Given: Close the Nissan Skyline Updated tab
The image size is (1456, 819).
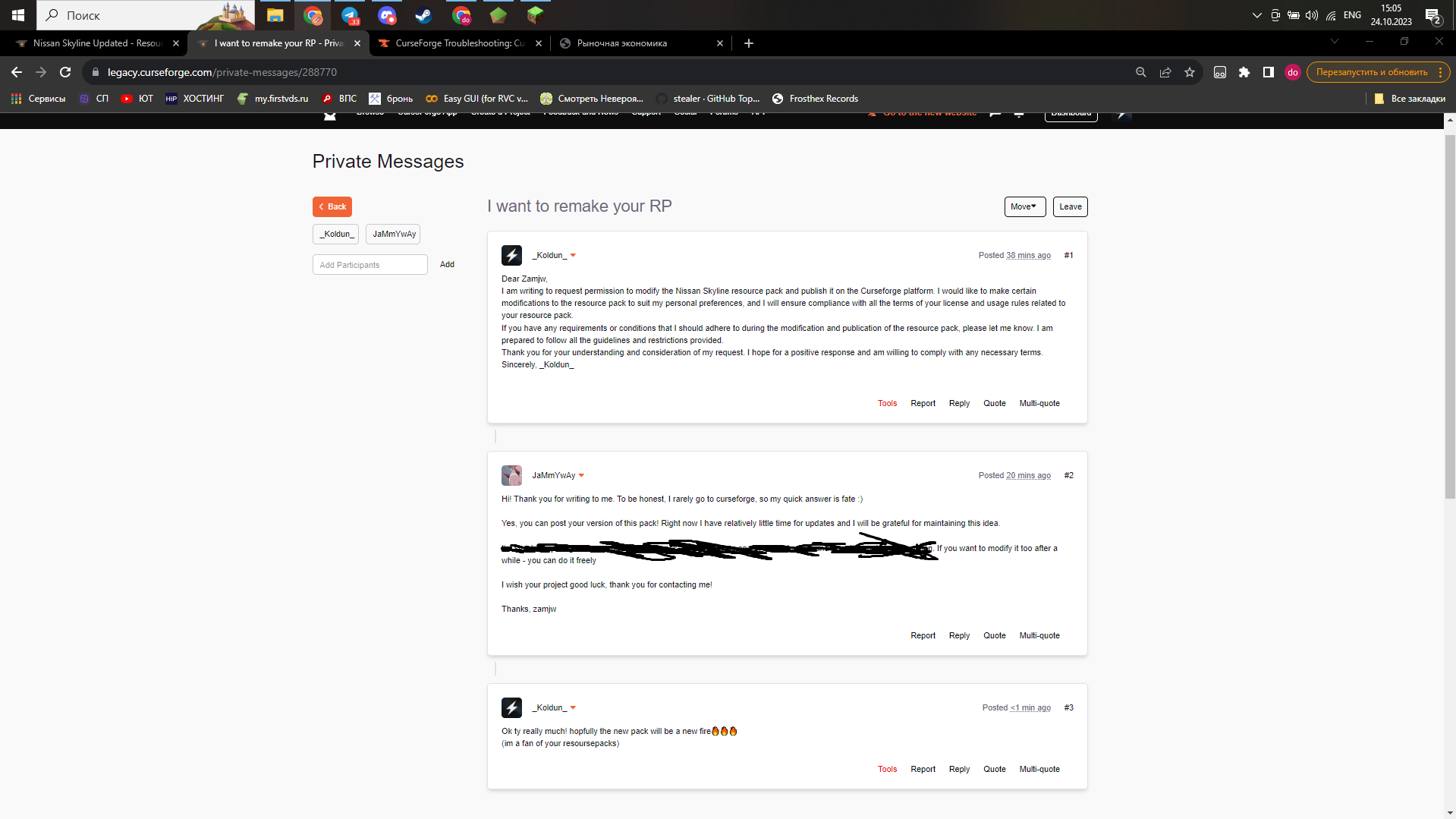Looking at the screenshot, I should tap(176, 43).
